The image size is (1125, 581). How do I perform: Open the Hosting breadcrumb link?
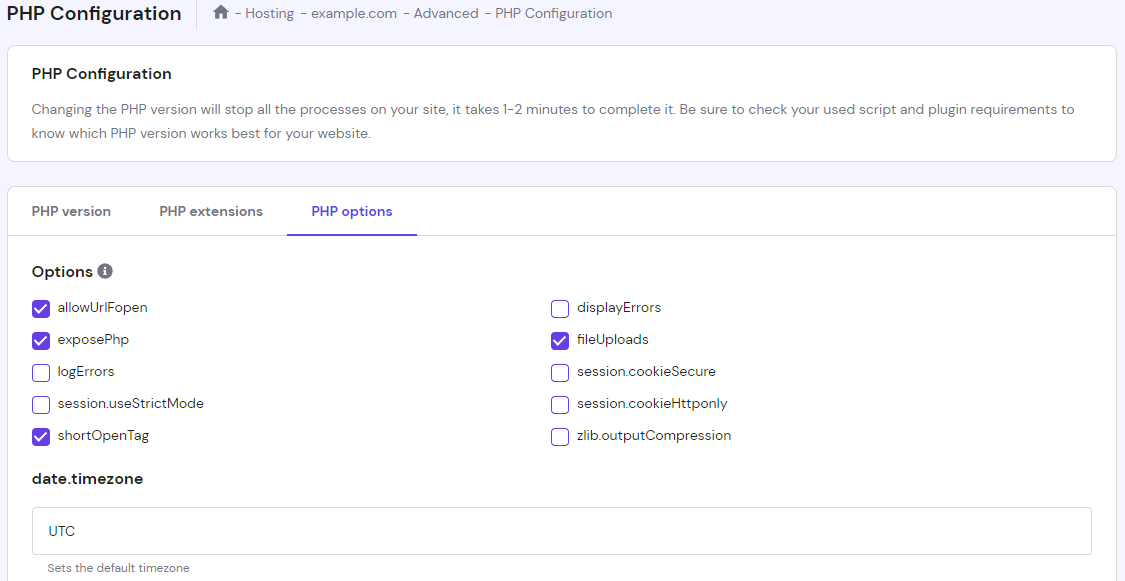(x=269, y=13)
